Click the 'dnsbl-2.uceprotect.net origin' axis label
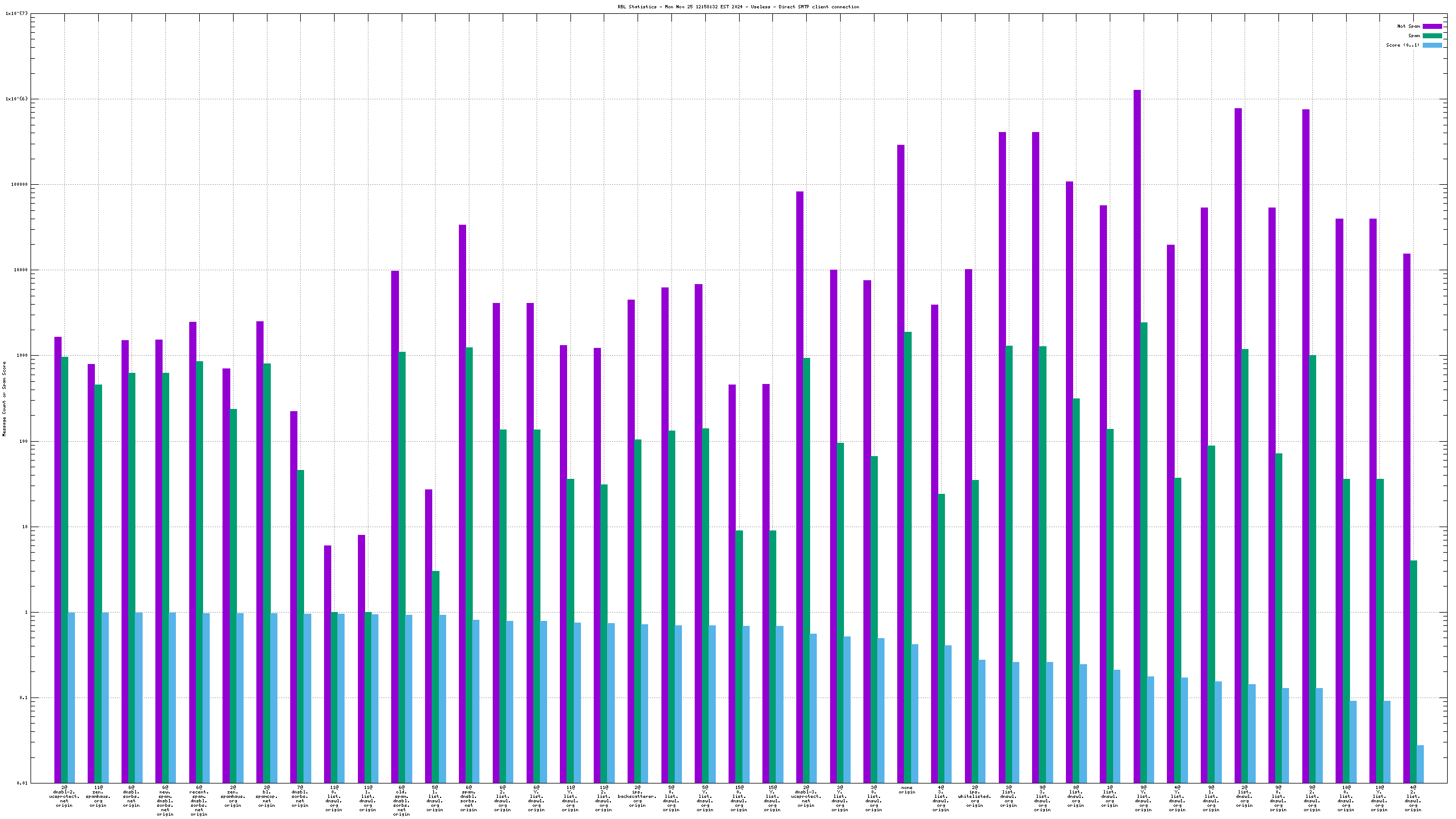The width and height of the screenshot is (1456, 819). coord(64,796)
